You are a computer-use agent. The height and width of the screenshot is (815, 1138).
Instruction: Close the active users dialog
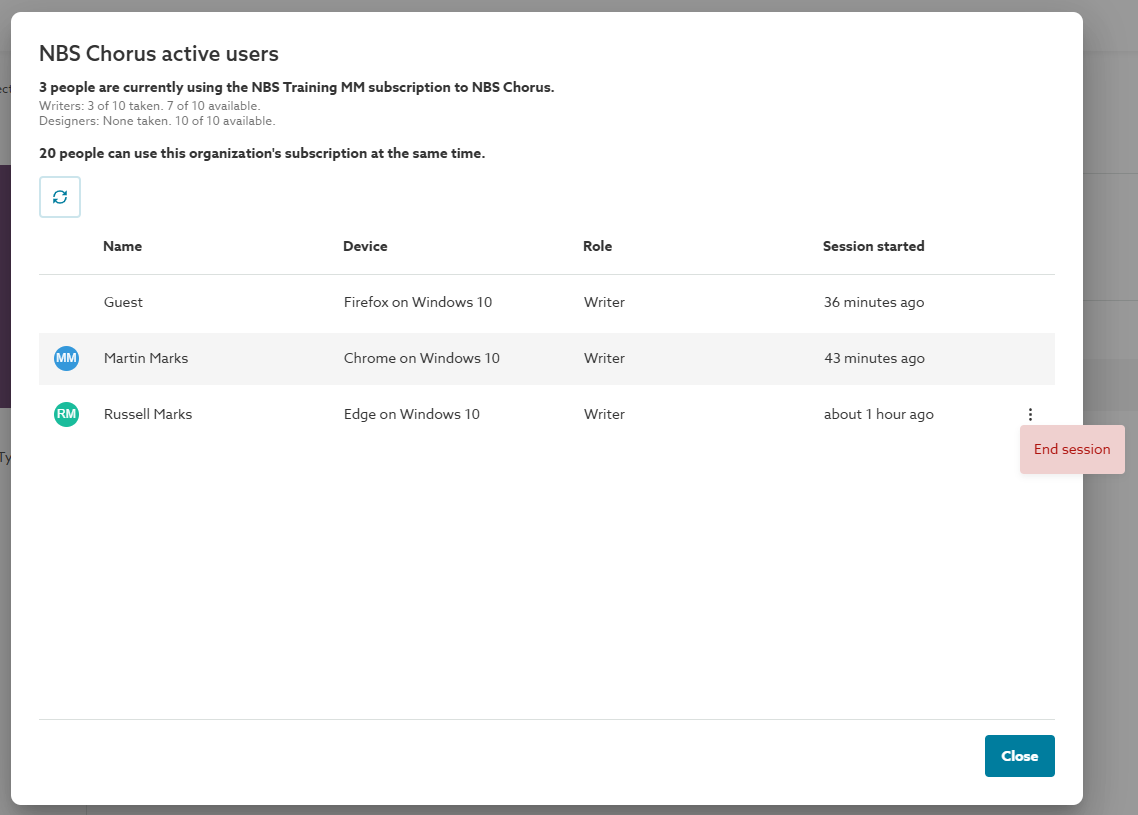(1019, 756)
